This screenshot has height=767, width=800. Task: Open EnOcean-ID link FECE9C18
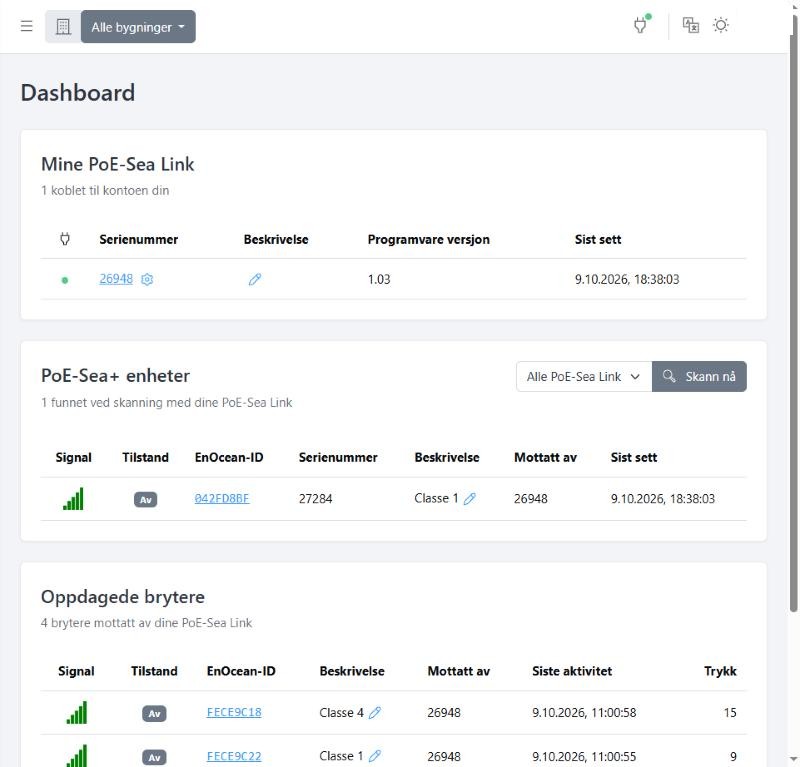click(234, 712)
